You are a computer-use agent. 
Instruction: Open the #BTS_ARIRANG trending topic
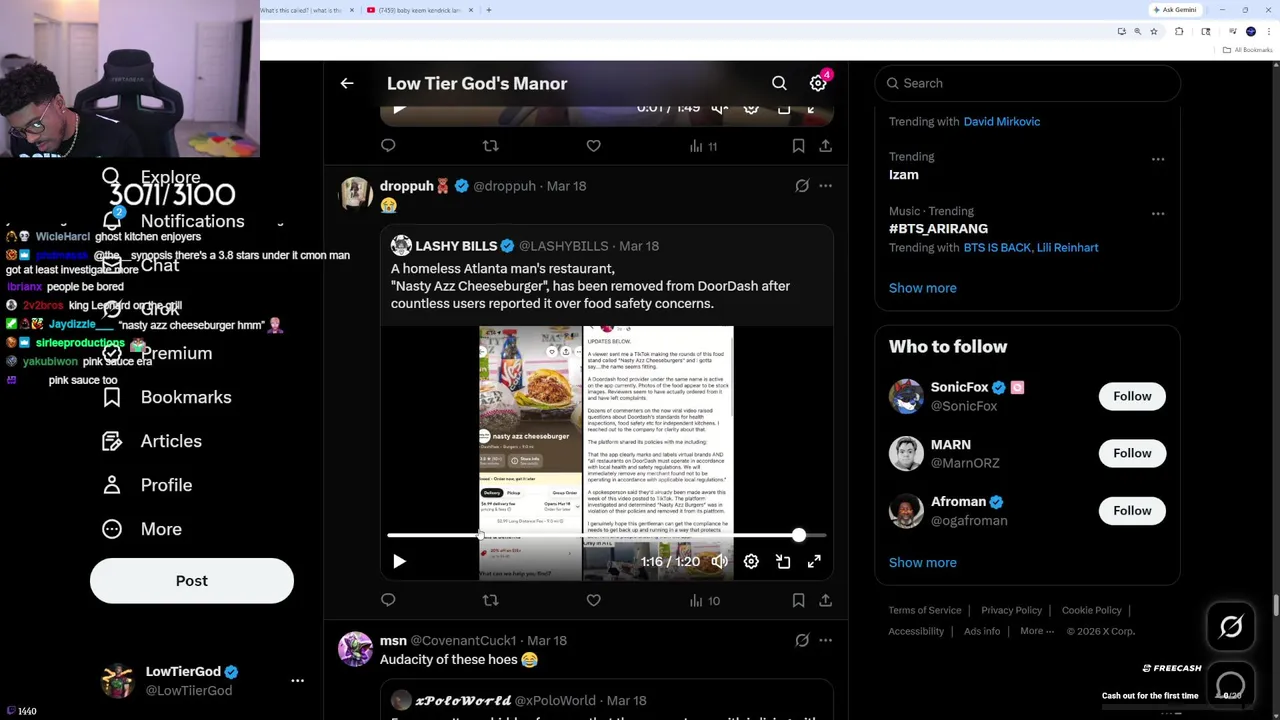click(938, 229)
